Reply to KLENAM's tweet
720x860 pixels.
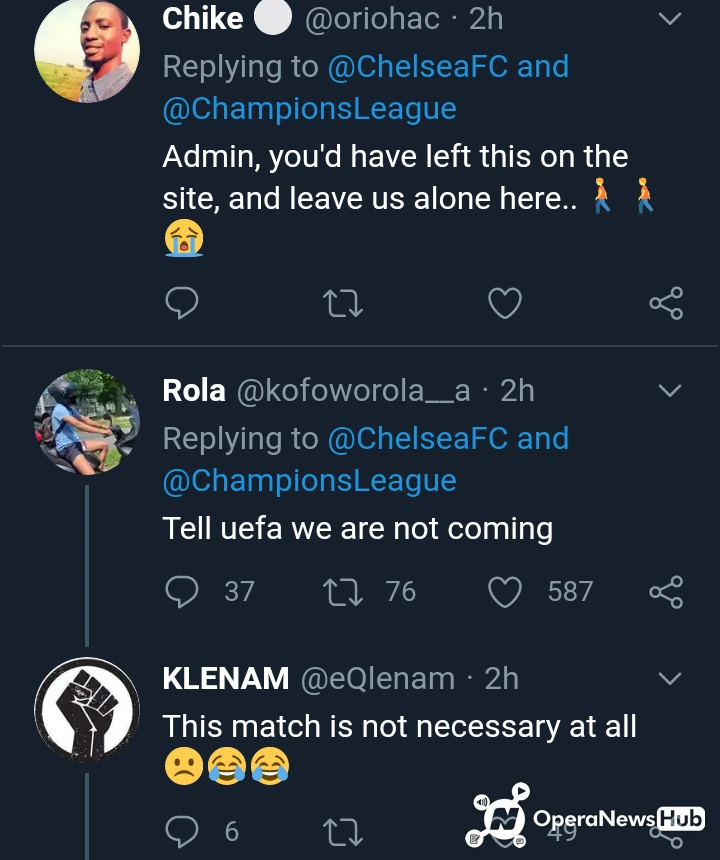tap(181, 830)
